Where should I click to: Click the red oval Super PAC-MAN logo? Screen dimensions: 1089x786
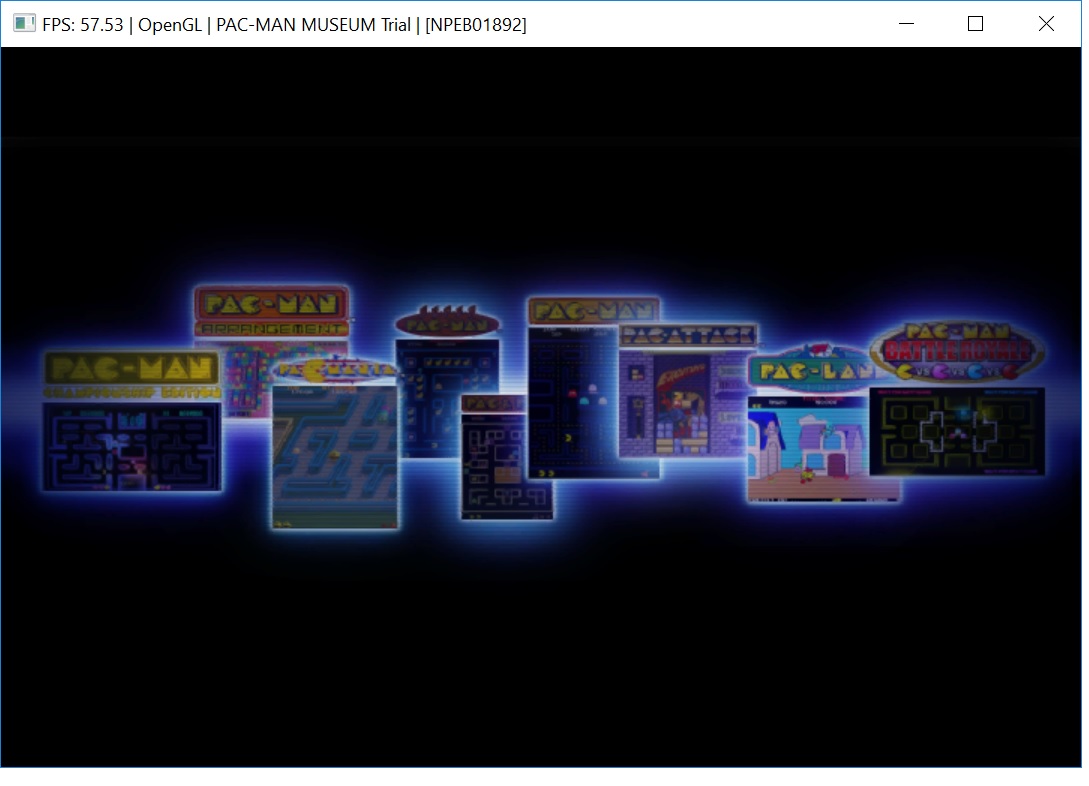(447, 324)
